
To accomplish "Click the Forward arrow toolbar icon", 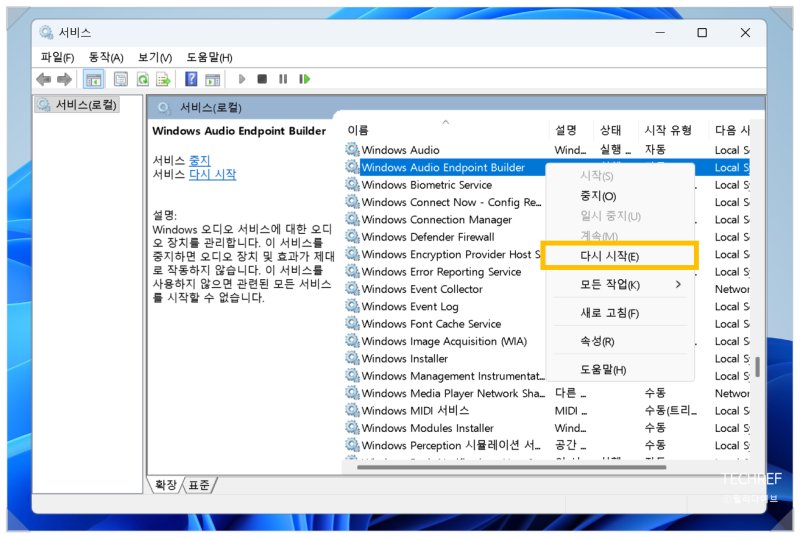I will (x=64, y=79).
